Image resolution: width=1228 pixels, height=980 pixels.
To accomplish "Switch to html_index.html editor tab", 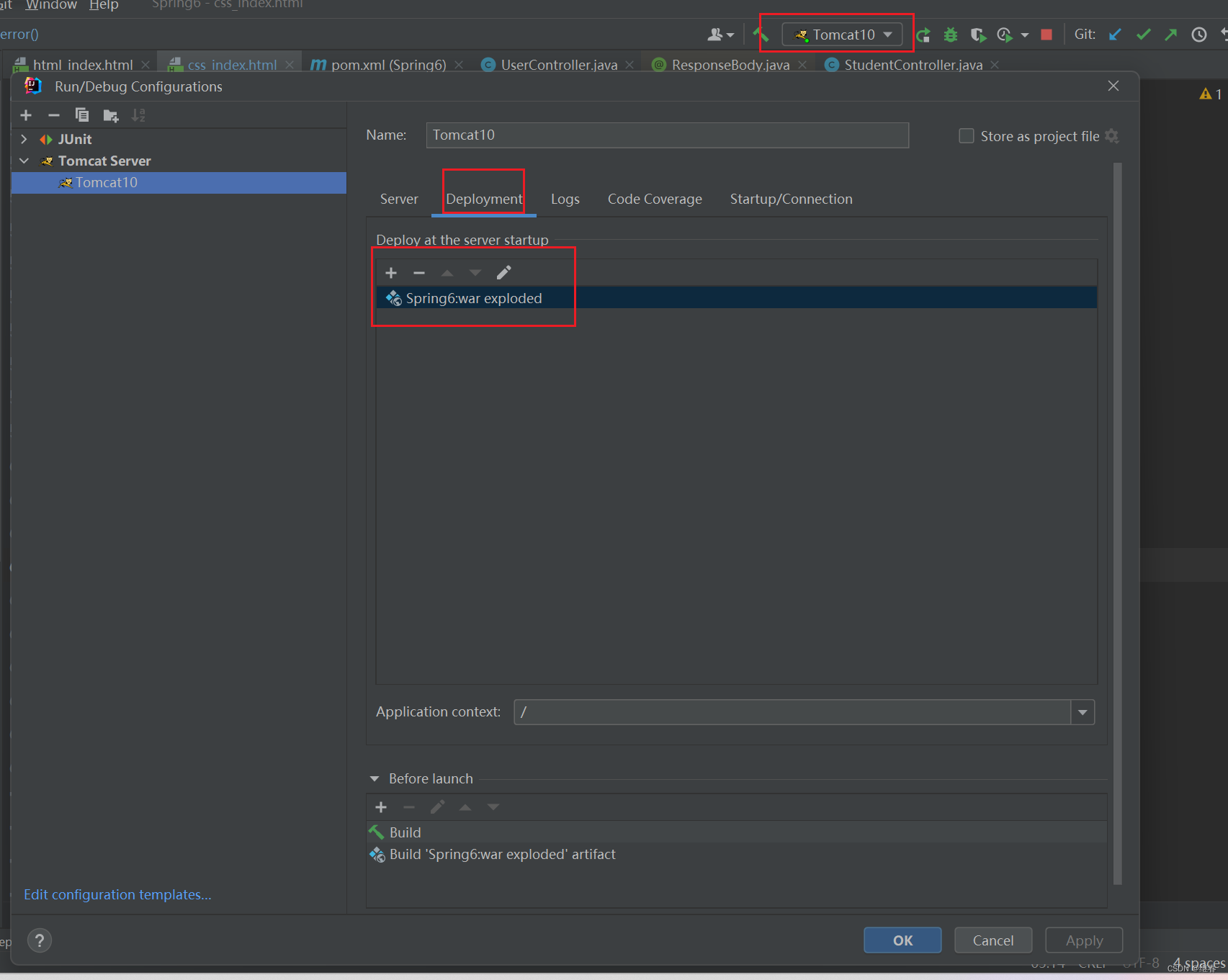I will tap(81, 65).
